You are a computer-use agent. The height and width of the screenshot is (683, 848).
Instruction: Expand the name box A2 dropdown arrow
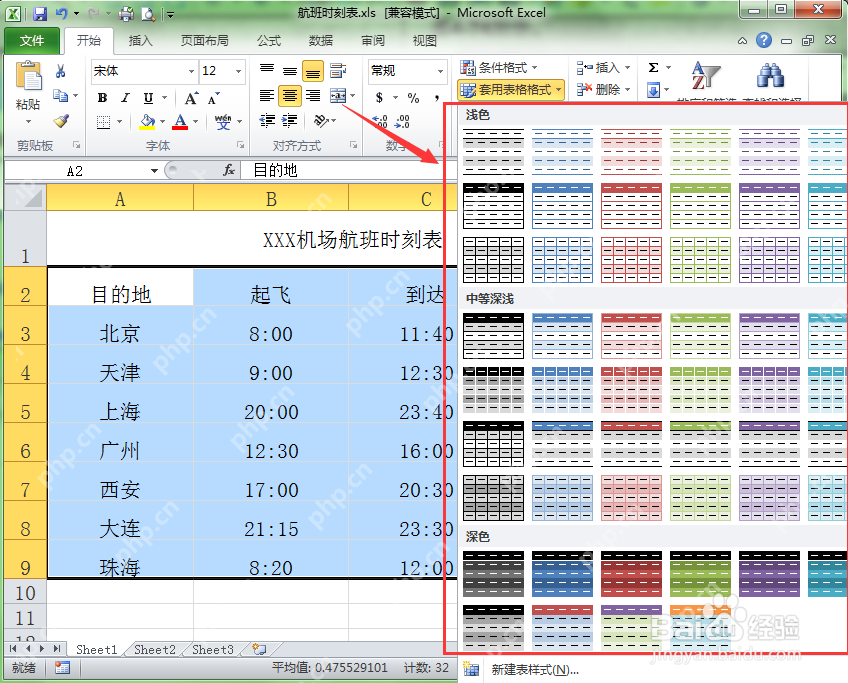[x=154, y=171]
